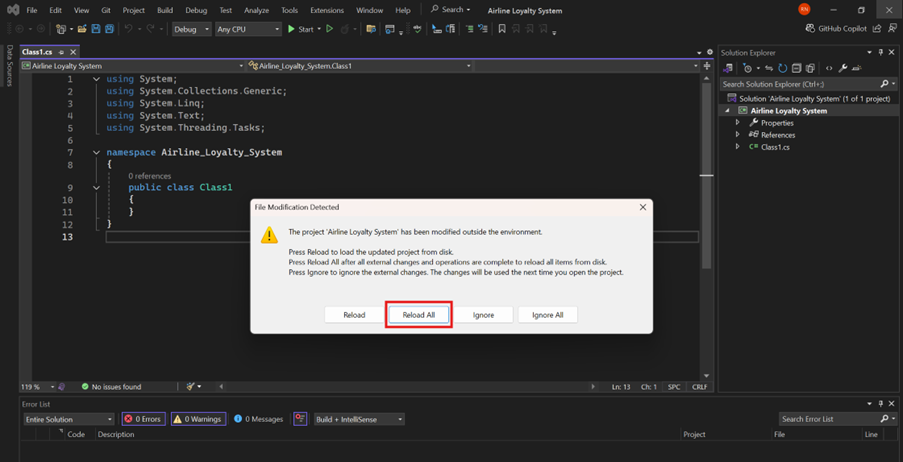Click the bookmark icon in toolbar
Image resolution: width=903 pixels, height=462 pixels.
[502, 29]
